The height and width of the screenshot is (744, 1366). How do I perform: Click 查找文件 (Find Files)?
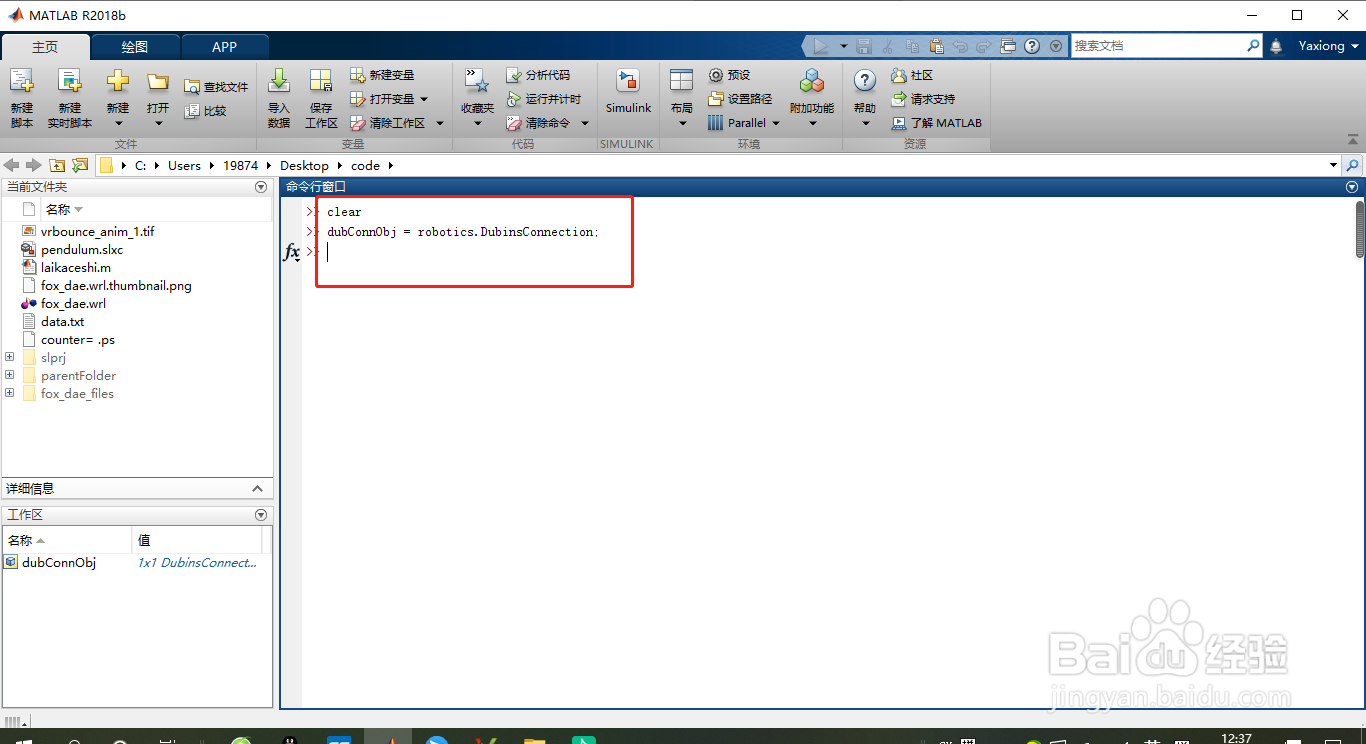click(x=216, y=87)
